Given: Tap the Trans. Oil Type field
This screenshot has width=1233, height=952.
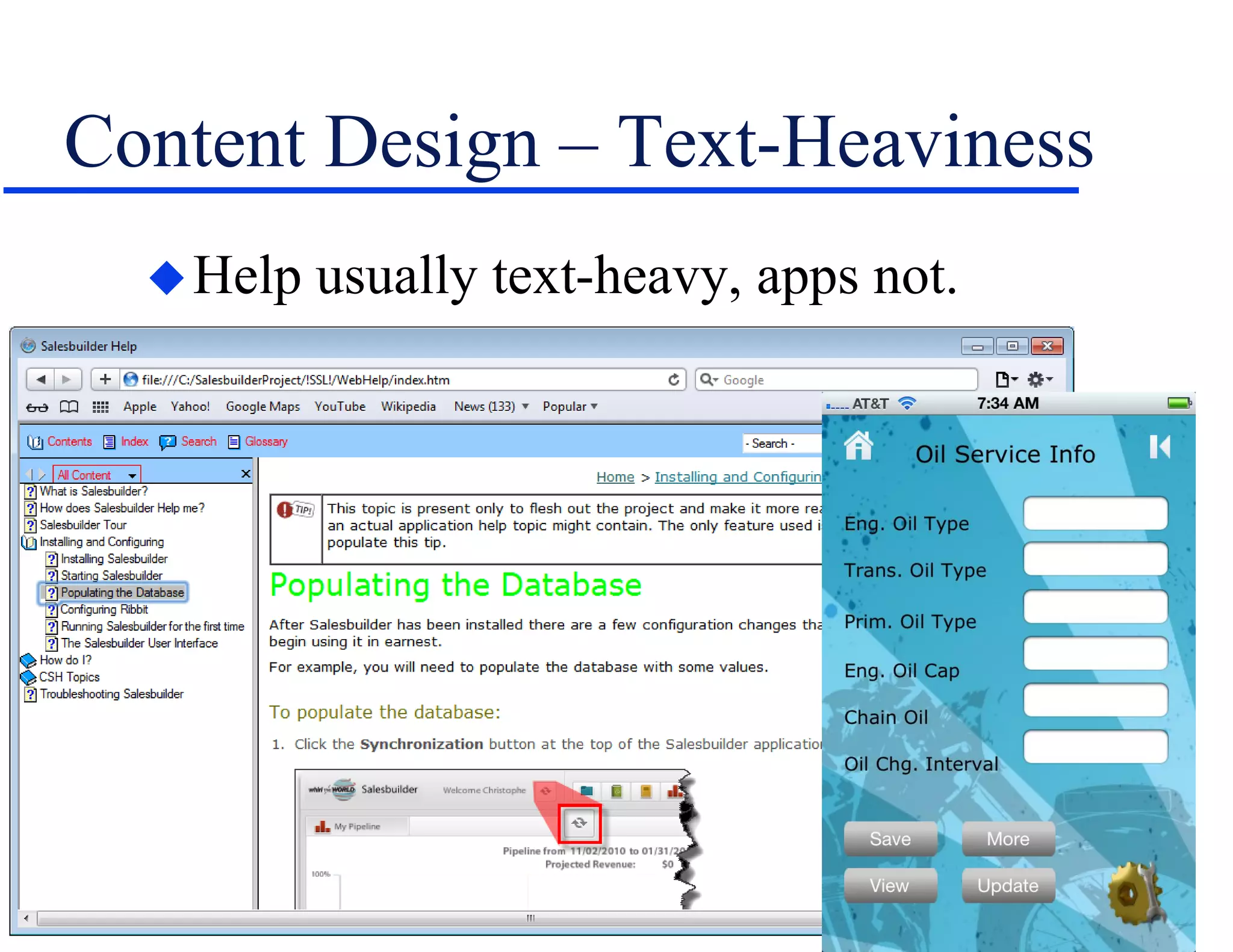Looking at the screenshot, I should pyautogui.click(x=1095, y=559).
